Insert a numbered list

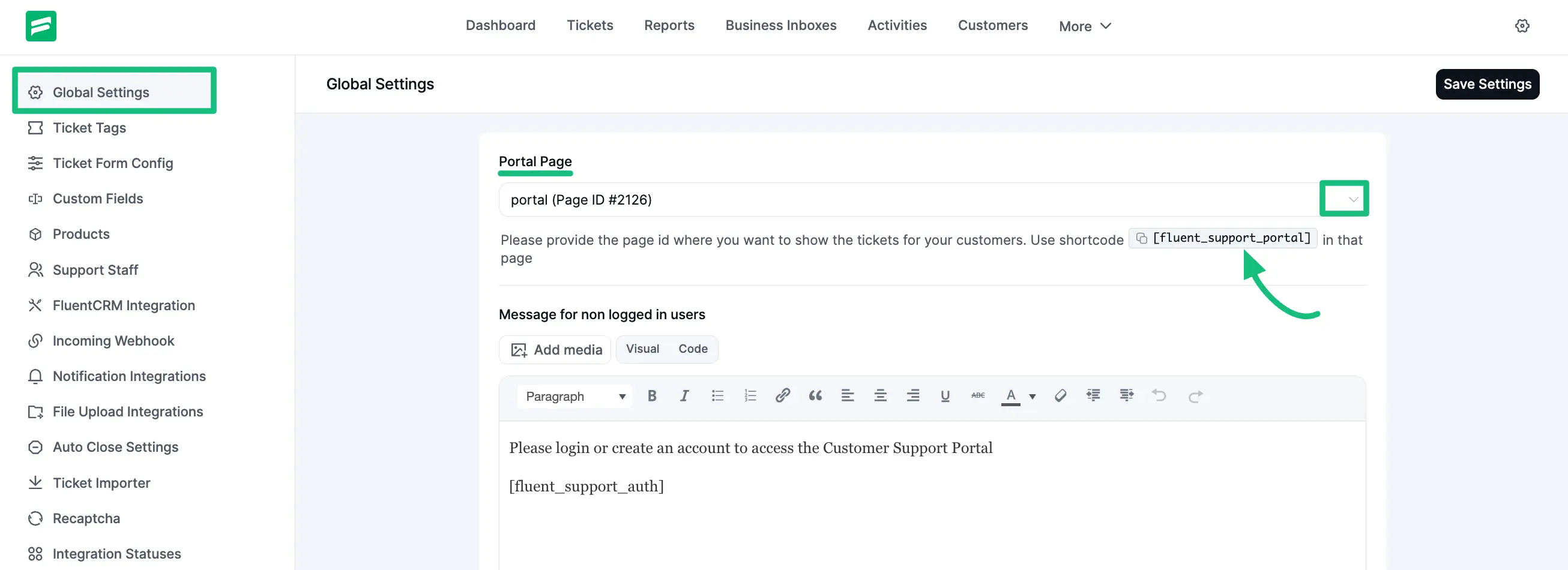[x=750, y=395]
